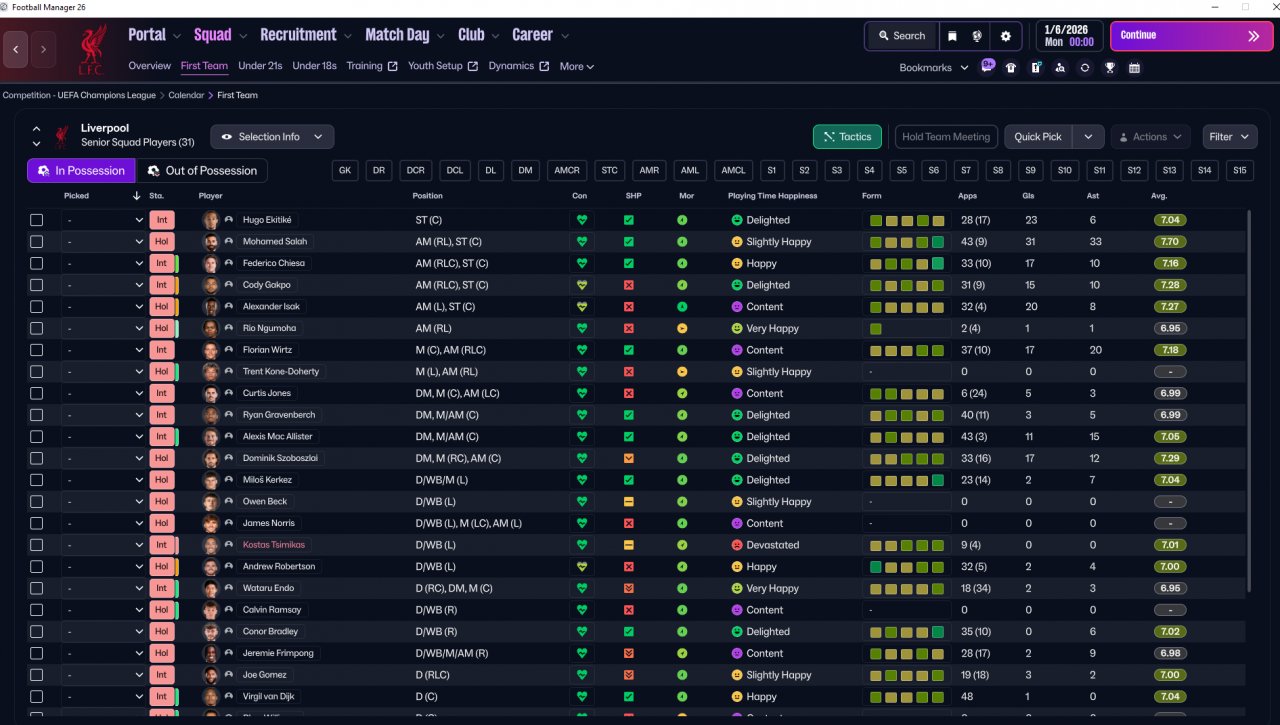Click Rio Ngumoha's single form square

click(x=876, y=328)
